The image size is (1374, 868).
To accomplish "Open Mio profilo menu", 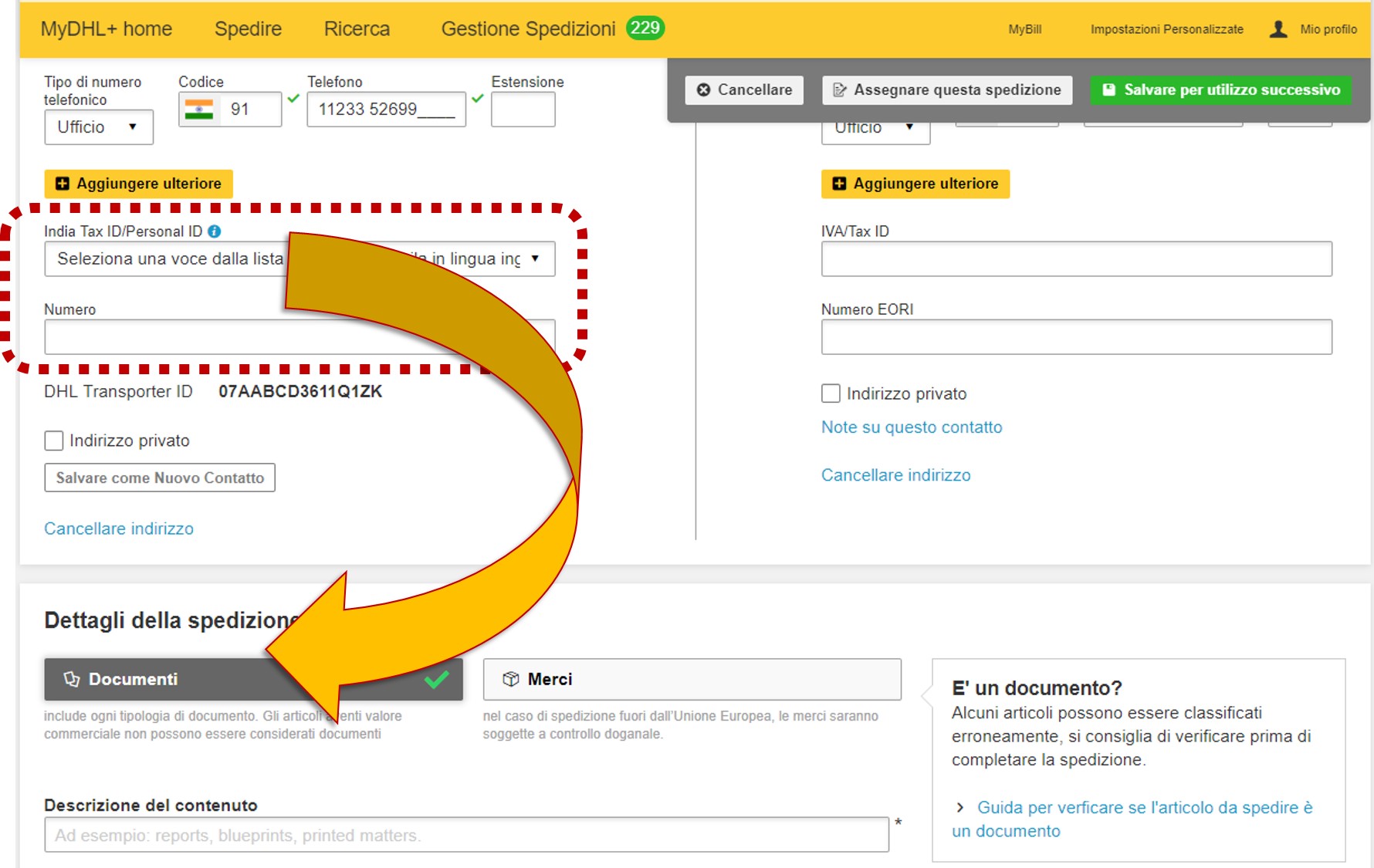I will (1328, 29).
